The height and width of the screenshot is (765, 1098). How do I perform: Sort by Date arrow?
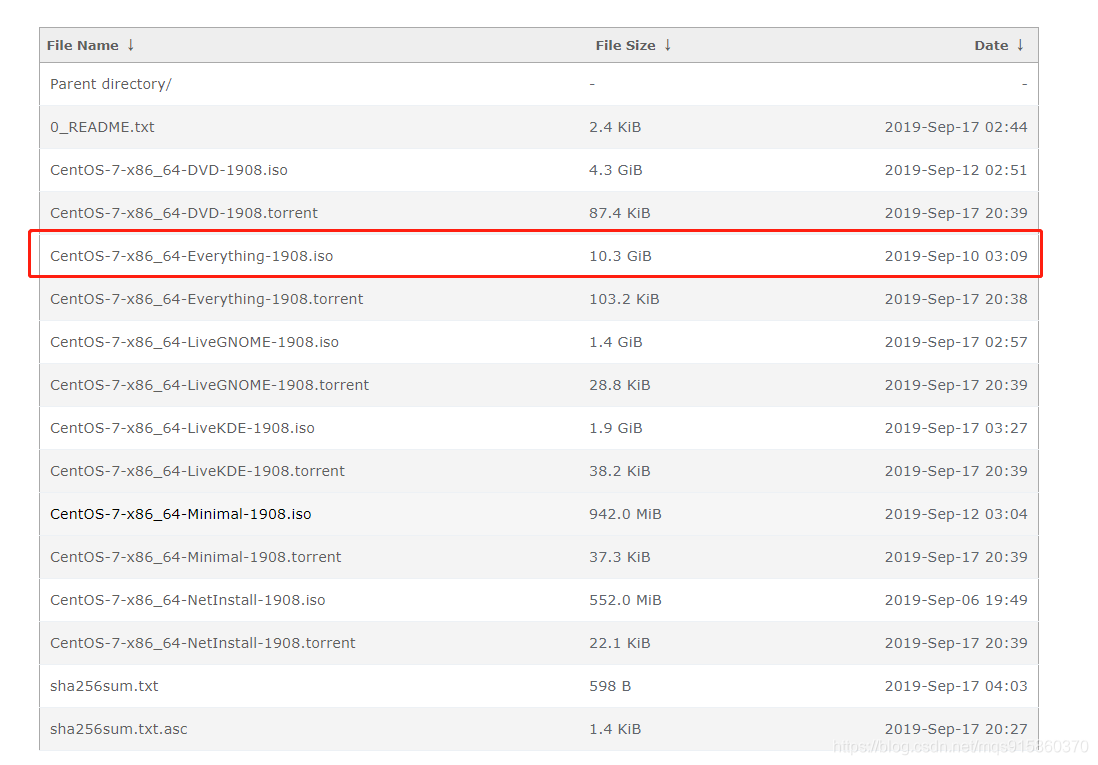(x=1020, y=45)
